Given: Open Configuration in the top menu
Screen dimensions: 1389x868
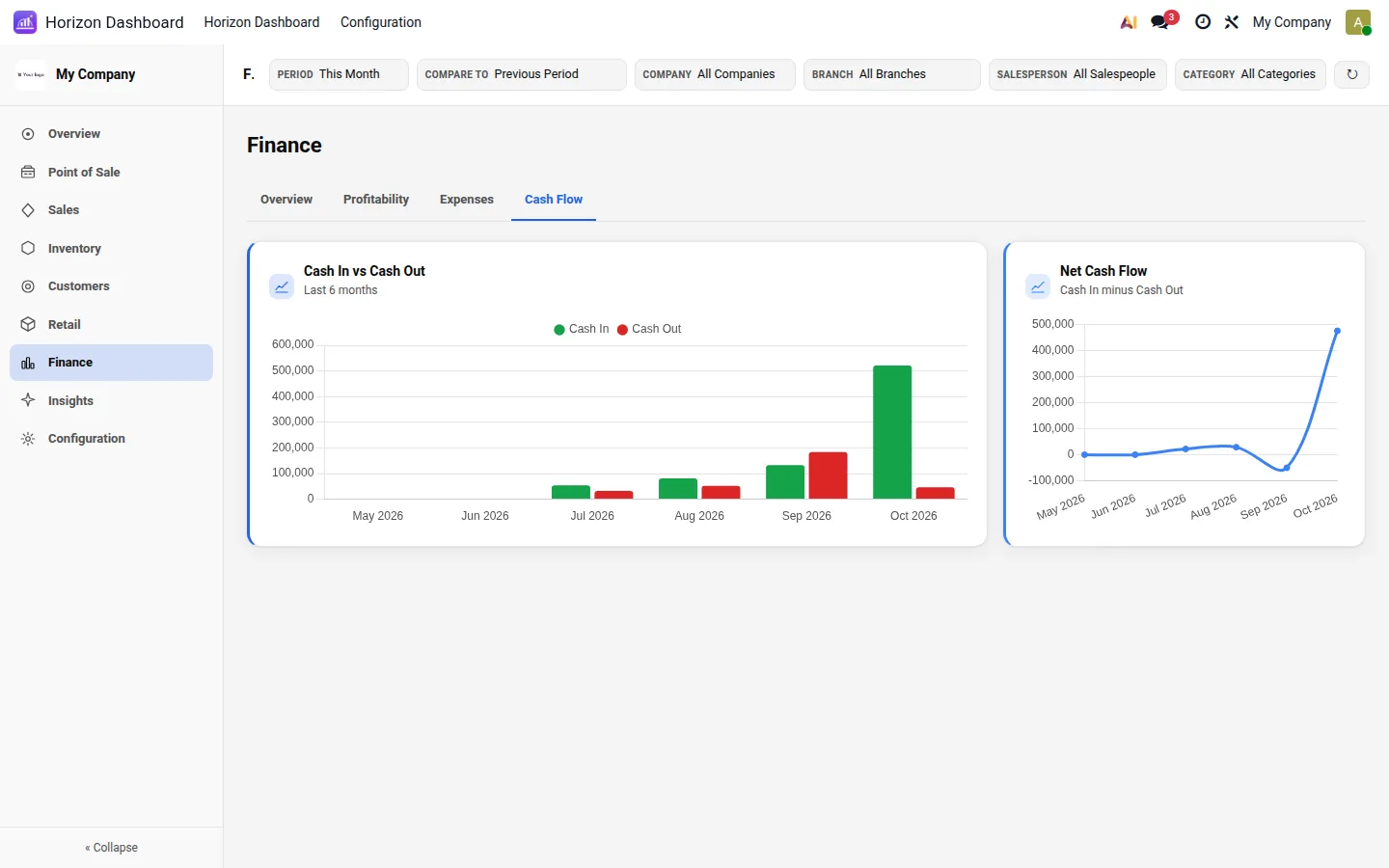Looking at the screenshot, I should (x=381, y=22).
